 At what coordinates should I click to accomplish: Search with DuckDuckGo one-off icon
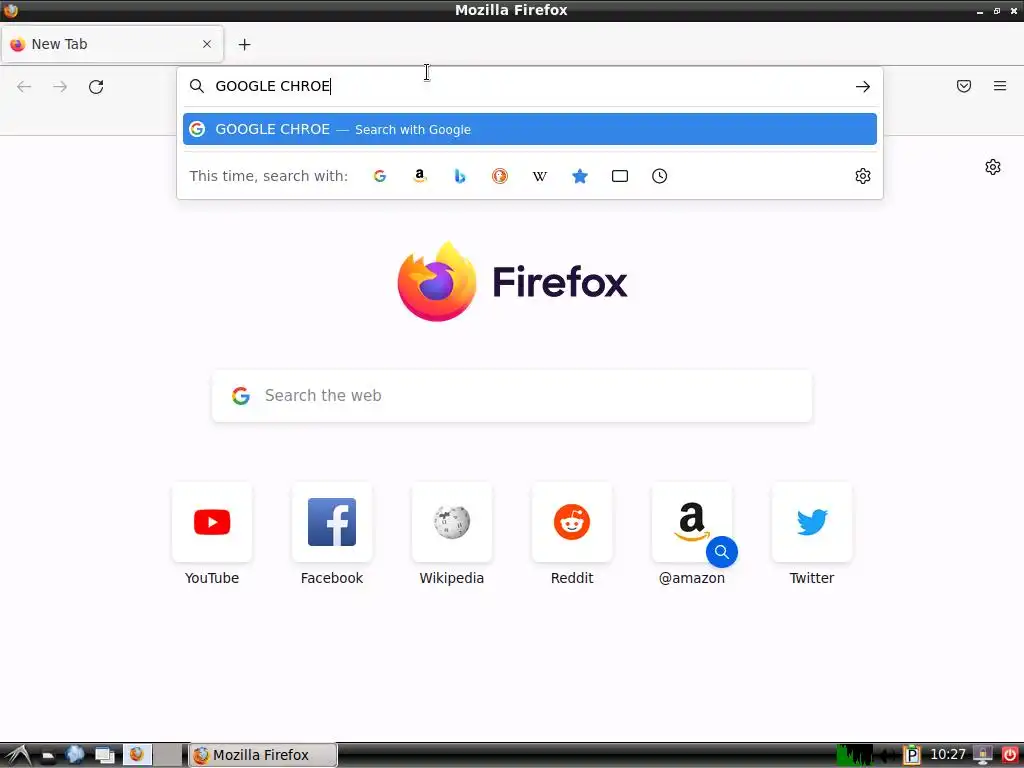point(500,176)
